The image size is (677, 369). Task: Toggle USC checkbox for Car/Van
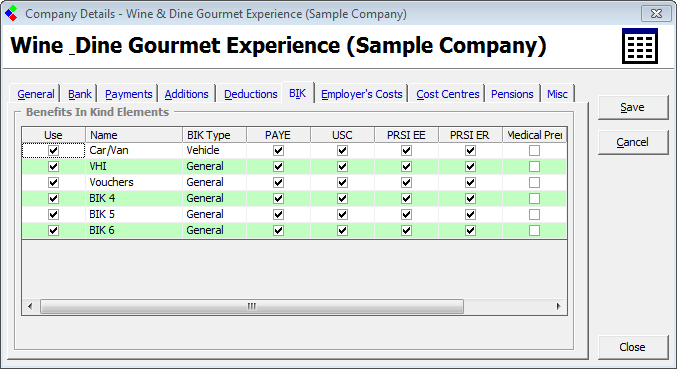(342, 151)
